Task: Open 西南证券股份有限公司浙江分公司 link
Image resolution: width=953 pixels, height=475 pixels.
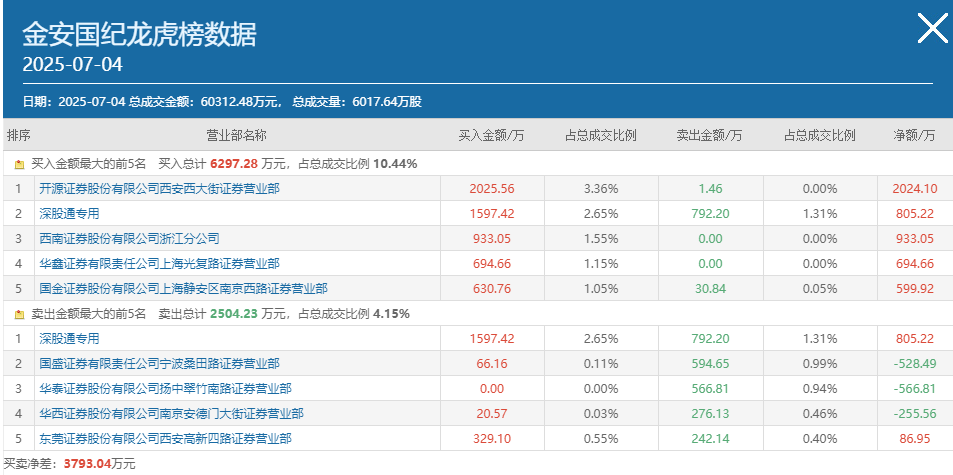Action: click(x=129, y=239)
